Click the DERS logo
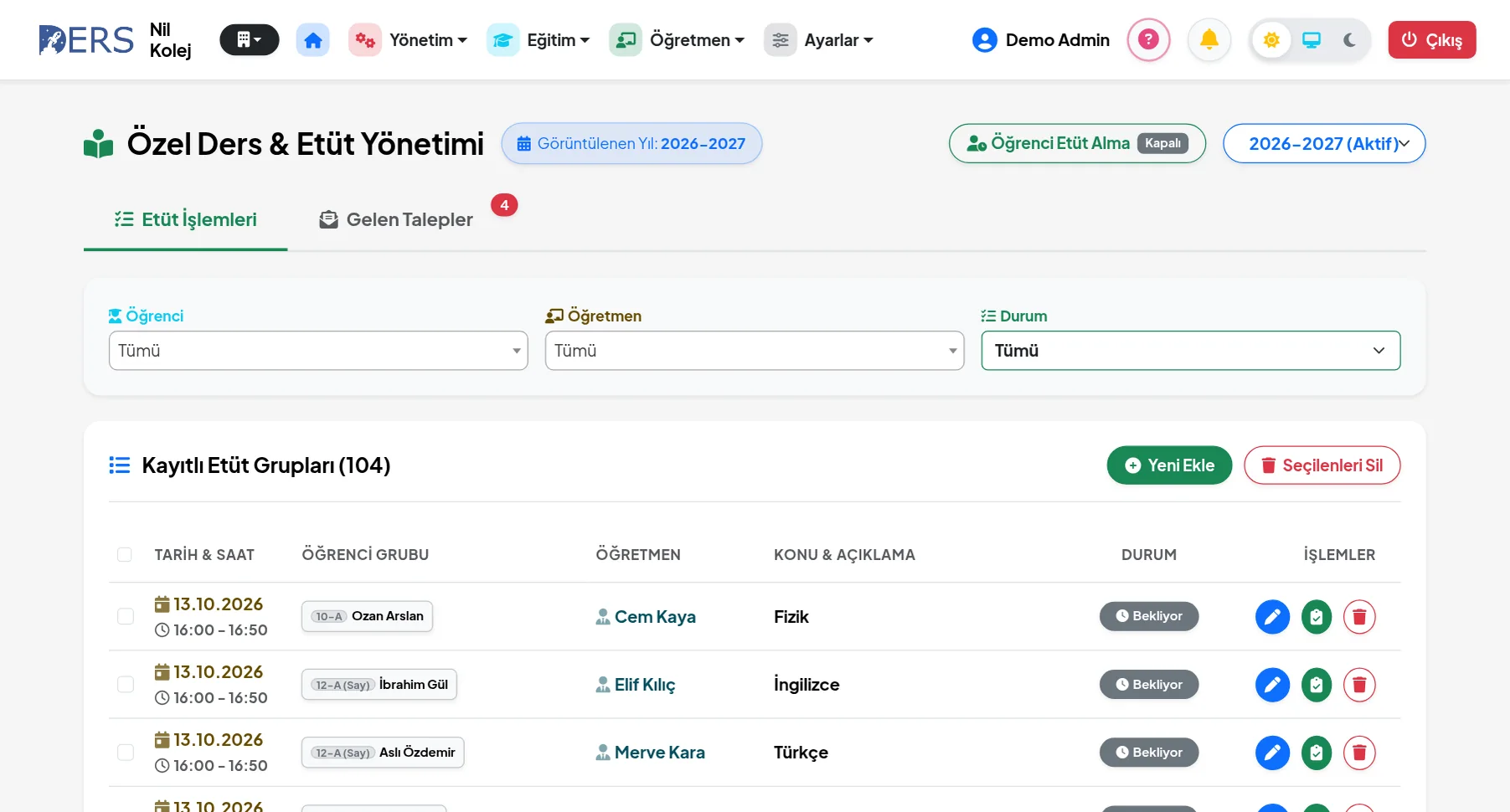Image resolution: width=1510 pixels, height=812 pixels. click(x=86, y=40)
